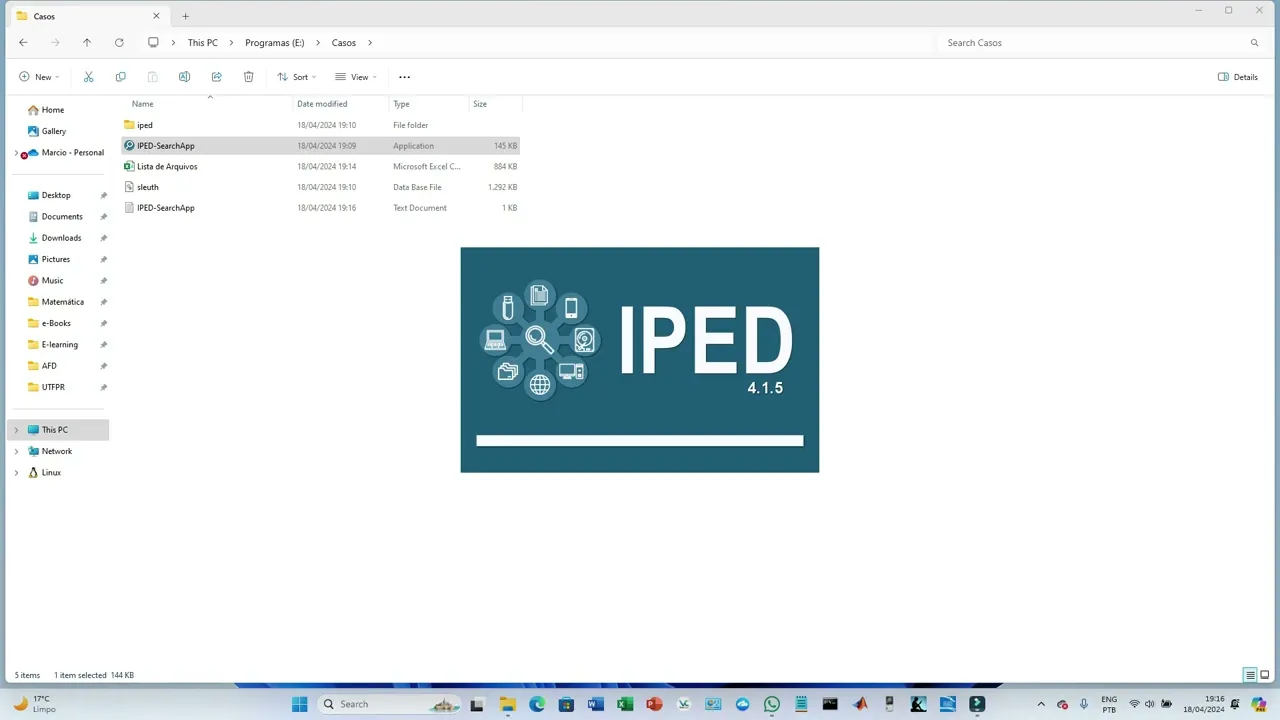The width and height of the screenshot is (1280, 720).
Task: Open MATLAB from taskbar
Action: [x=860, y=704]
